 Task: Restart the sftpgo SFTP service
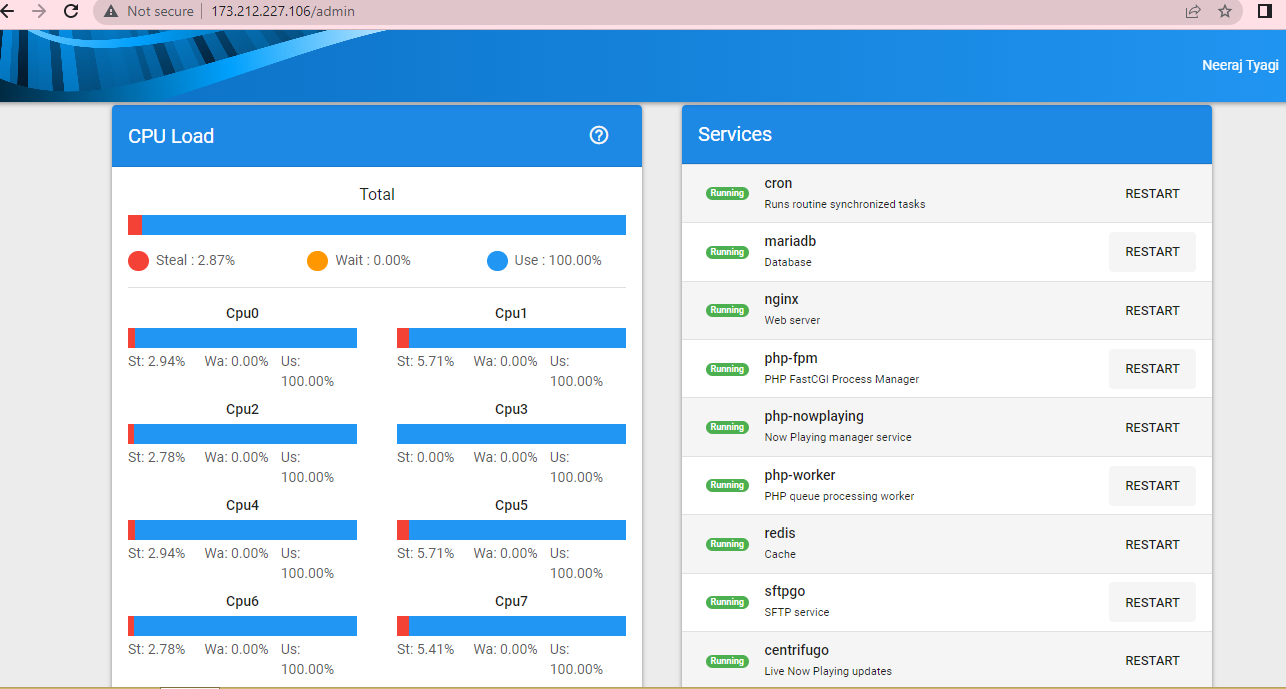tap(1152, 601)
